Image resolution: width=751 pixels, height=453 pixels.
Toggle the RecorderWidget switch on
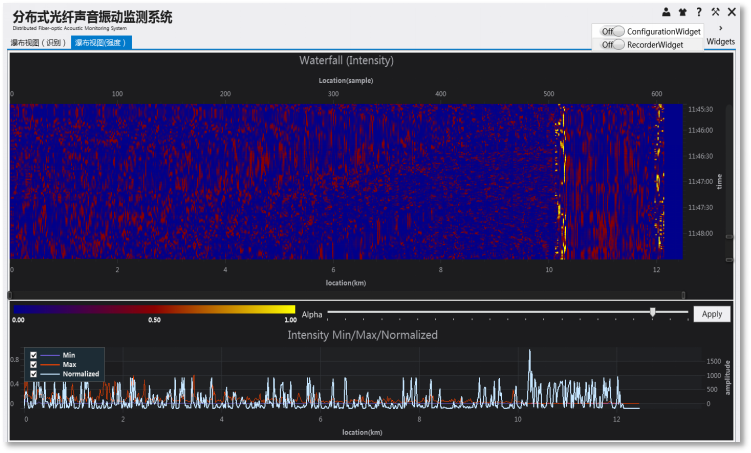coord(613,45)
